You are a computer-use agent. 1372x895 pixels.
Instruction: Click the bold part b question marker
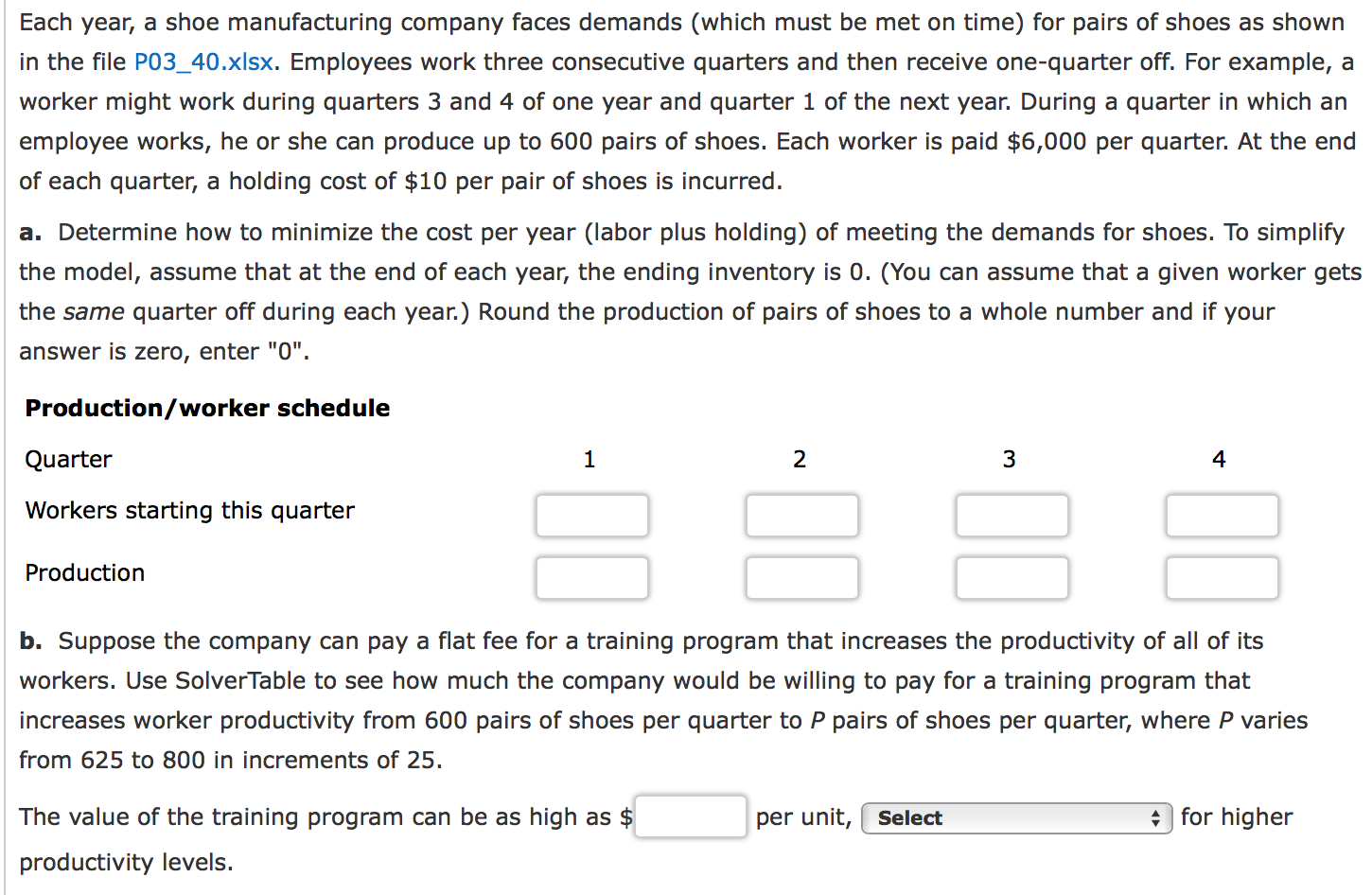[29, 641]
